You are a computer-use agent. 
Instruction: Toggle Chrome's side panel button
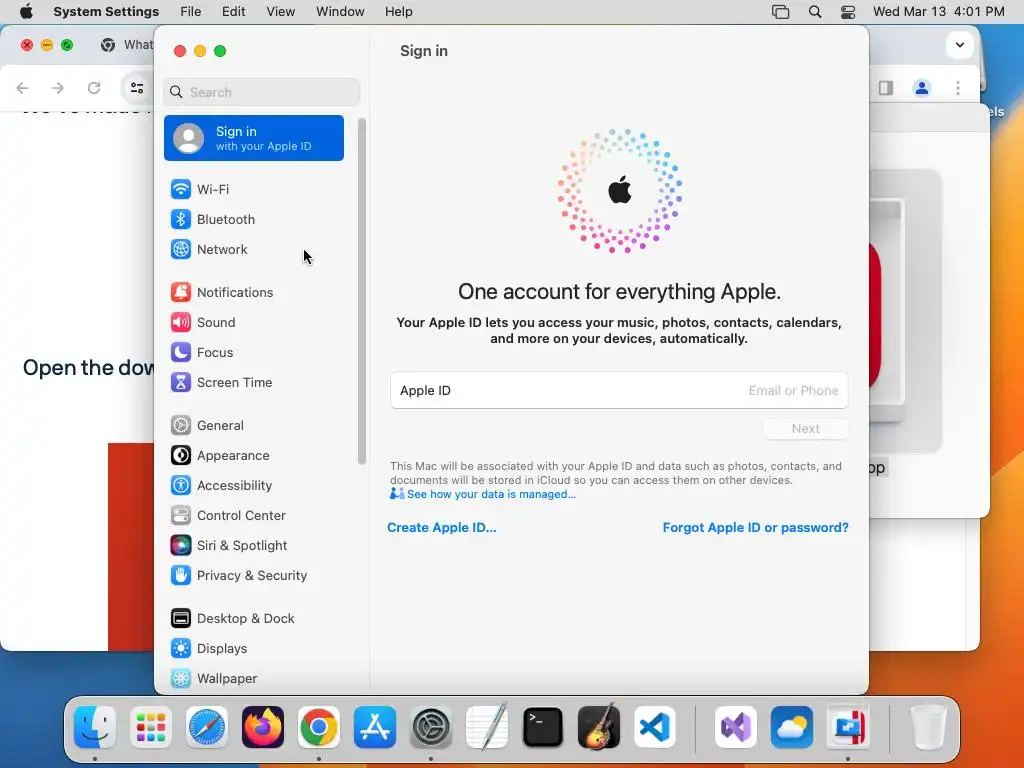[x=886, y=88]
